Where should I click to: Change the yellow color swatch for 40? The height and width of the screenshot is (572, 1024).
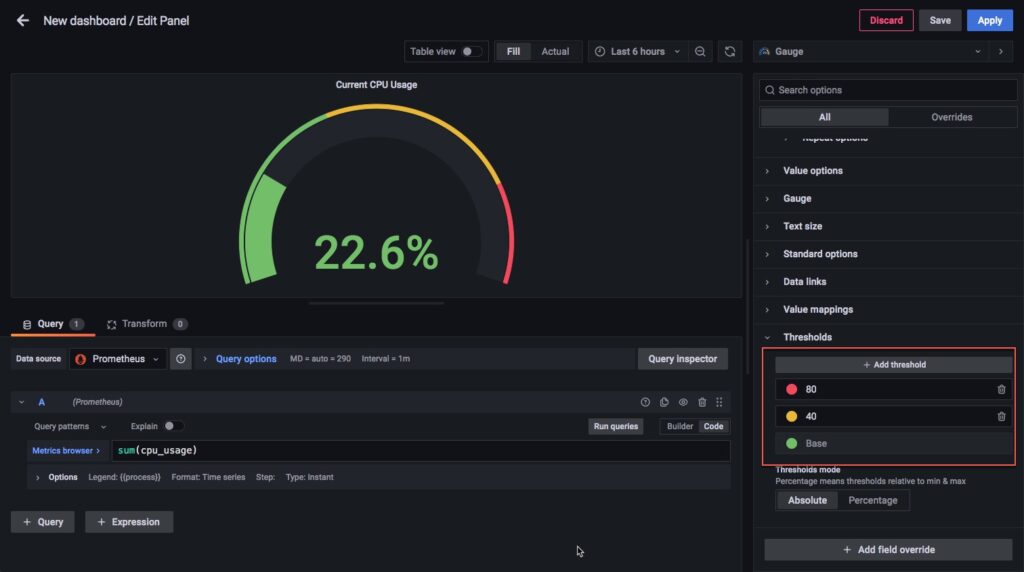pos(792,417)
